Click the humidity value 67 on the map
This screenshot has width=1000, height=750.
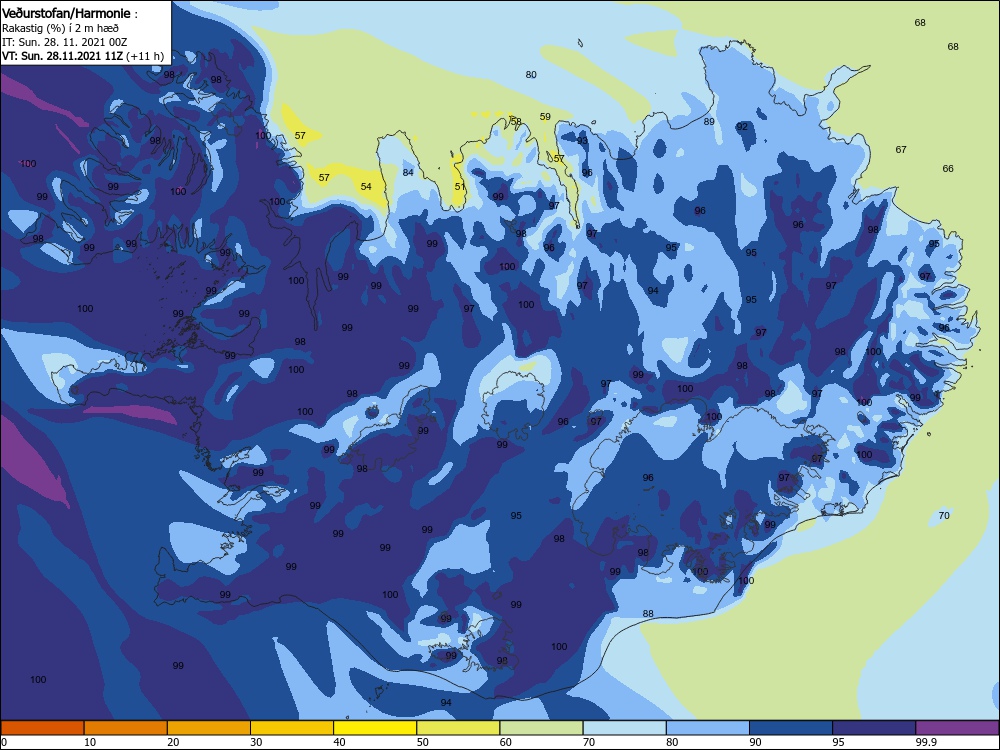point(901,150)
